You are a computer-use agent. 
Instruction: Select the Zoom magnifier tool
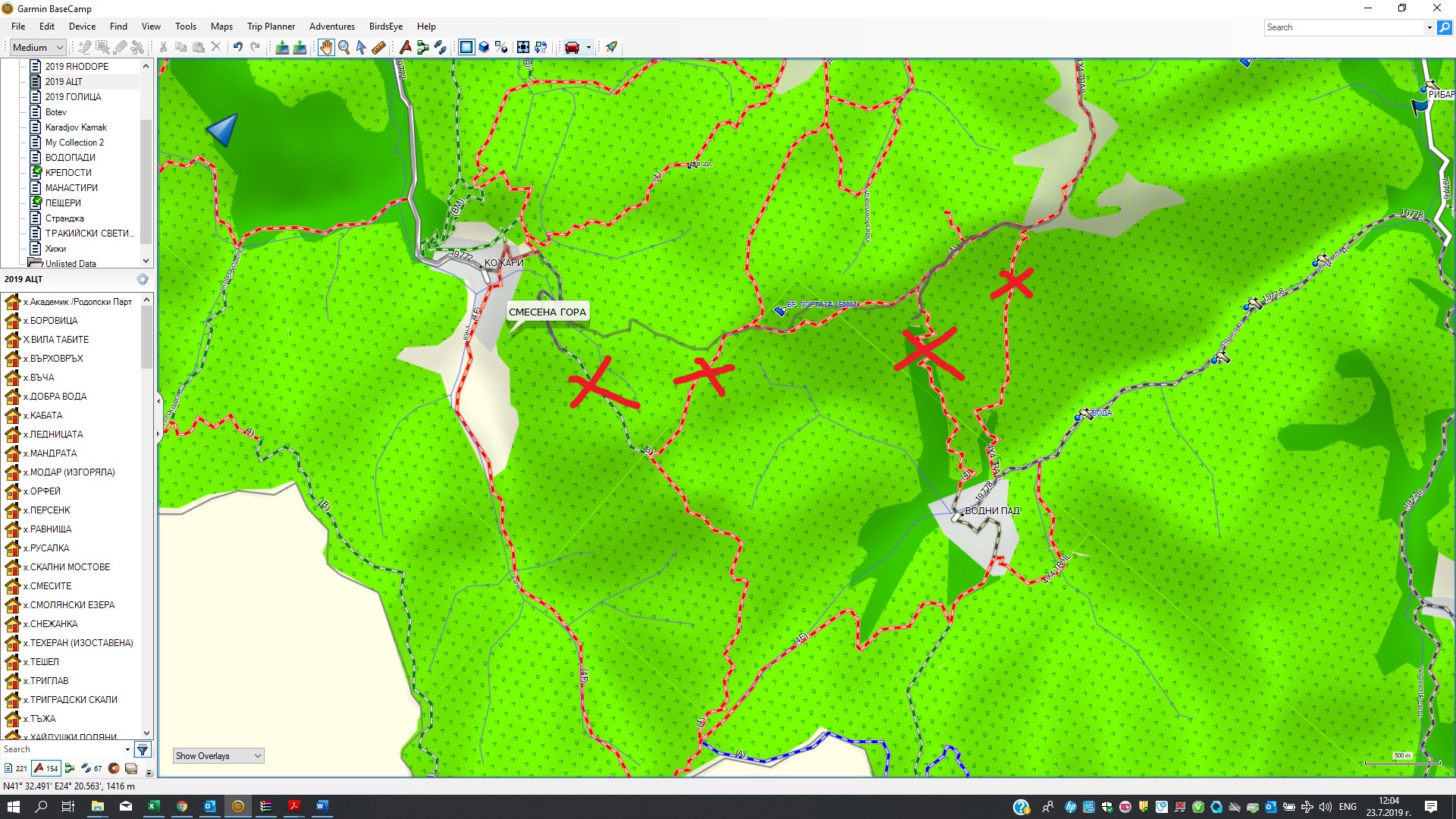tap(344, 47)
